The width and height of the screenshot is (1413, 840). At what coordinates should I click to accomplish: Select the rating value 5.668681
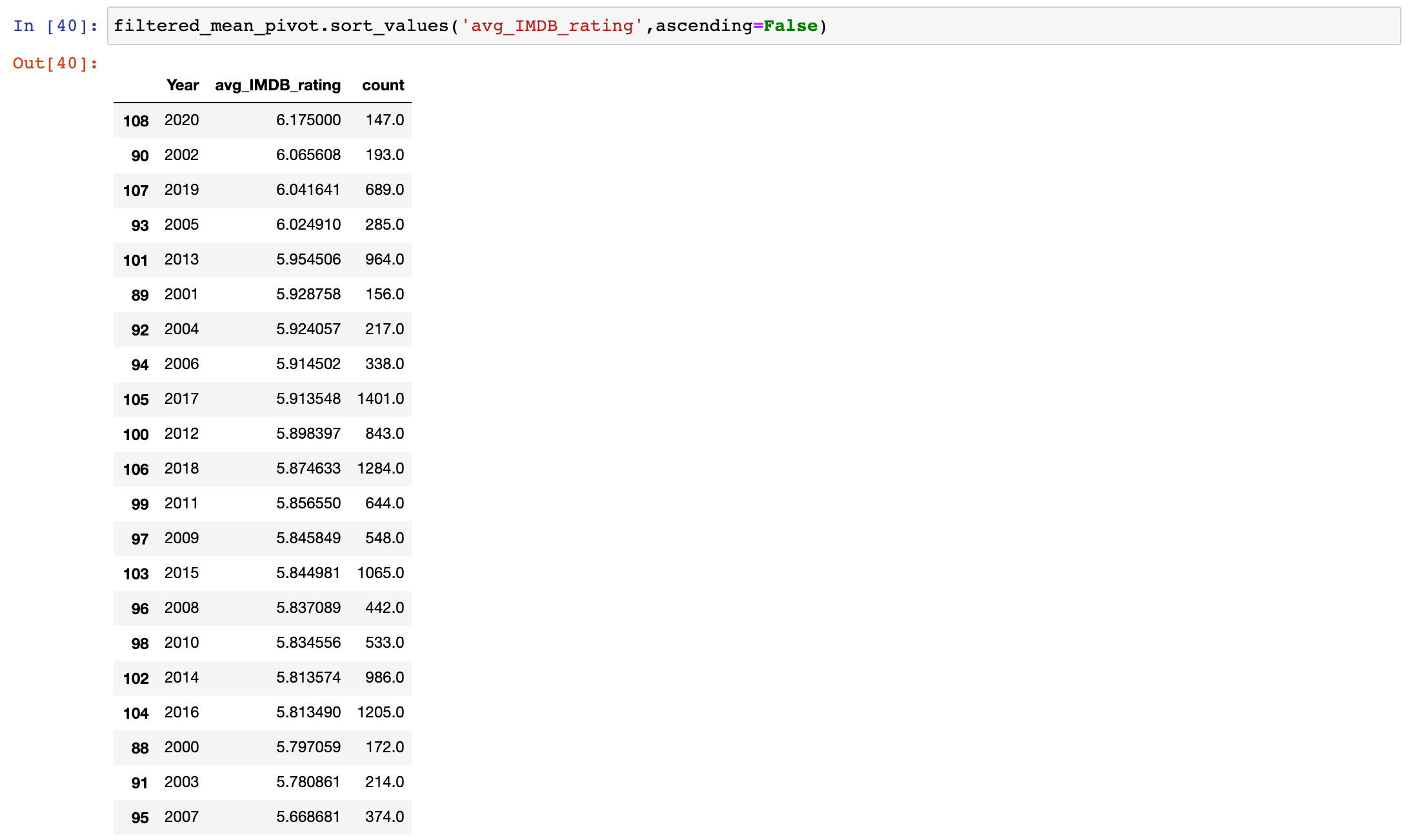click(308, 817)
